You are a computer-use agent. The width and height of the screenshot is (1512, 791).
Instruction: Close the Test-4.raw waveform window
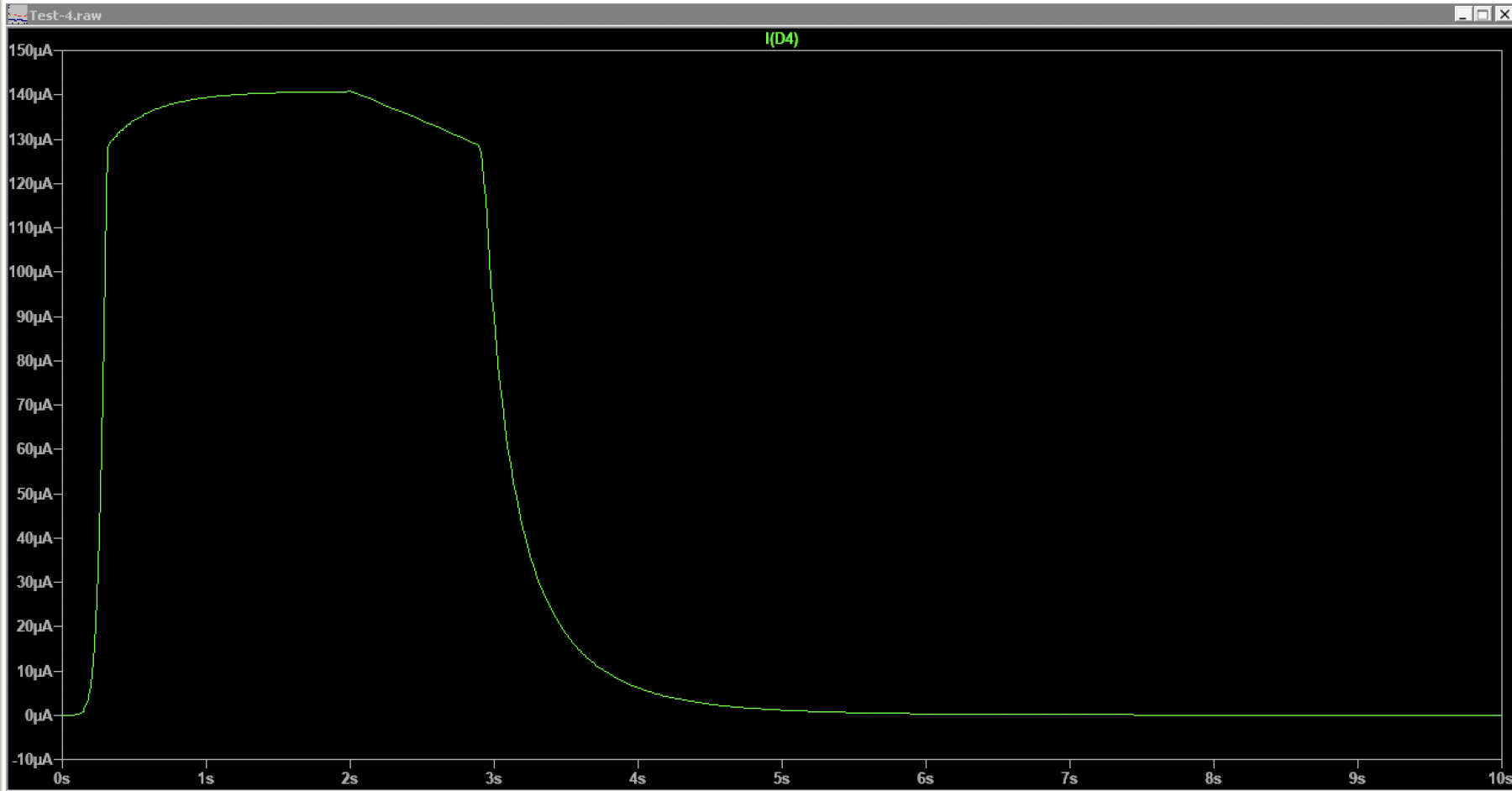(1503, 14)
